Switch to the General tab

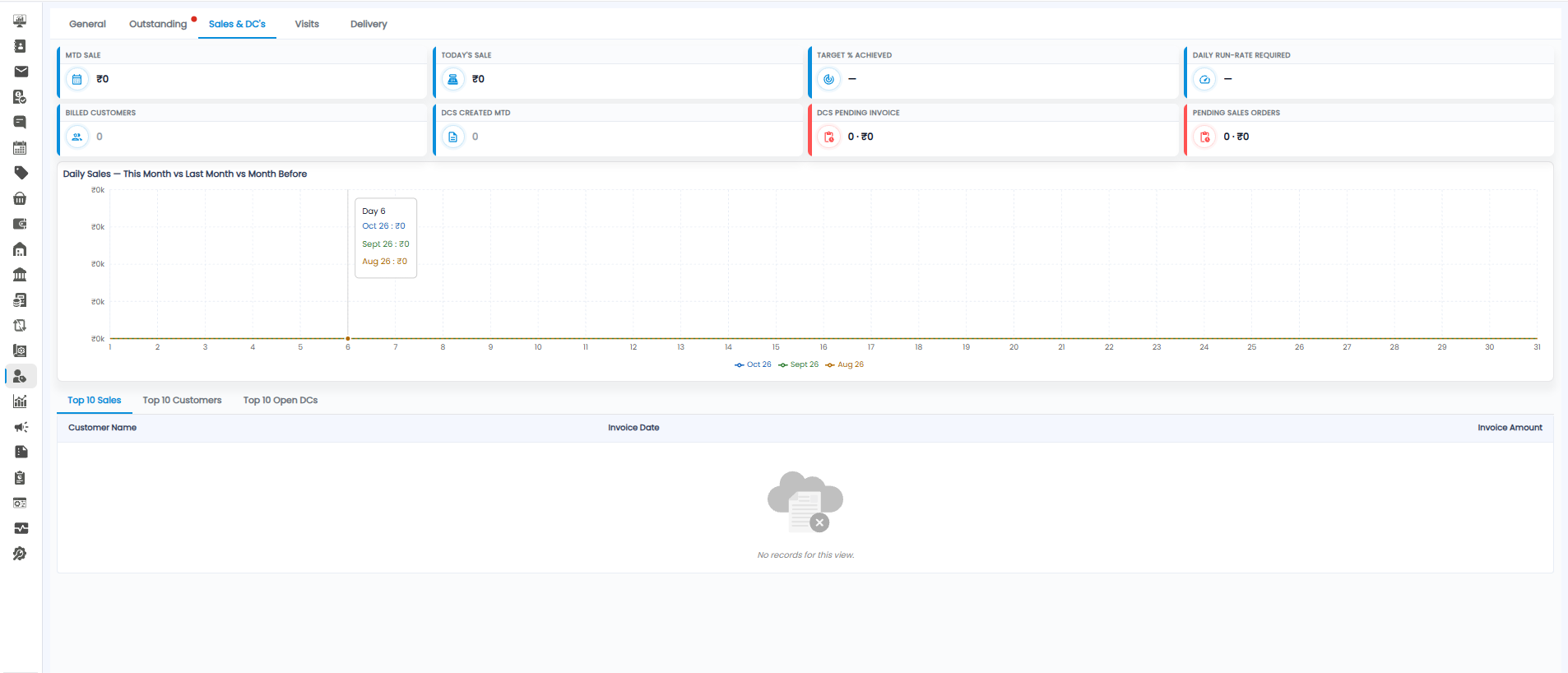click(87, 24)
